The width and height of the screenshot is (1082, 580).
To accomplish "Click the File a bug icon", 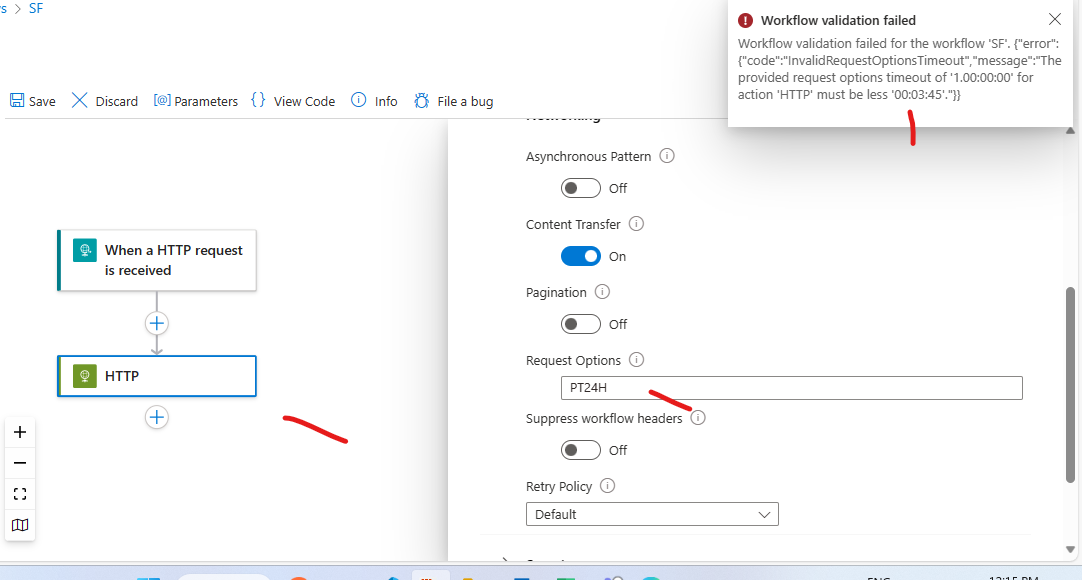I will point(421,100).
